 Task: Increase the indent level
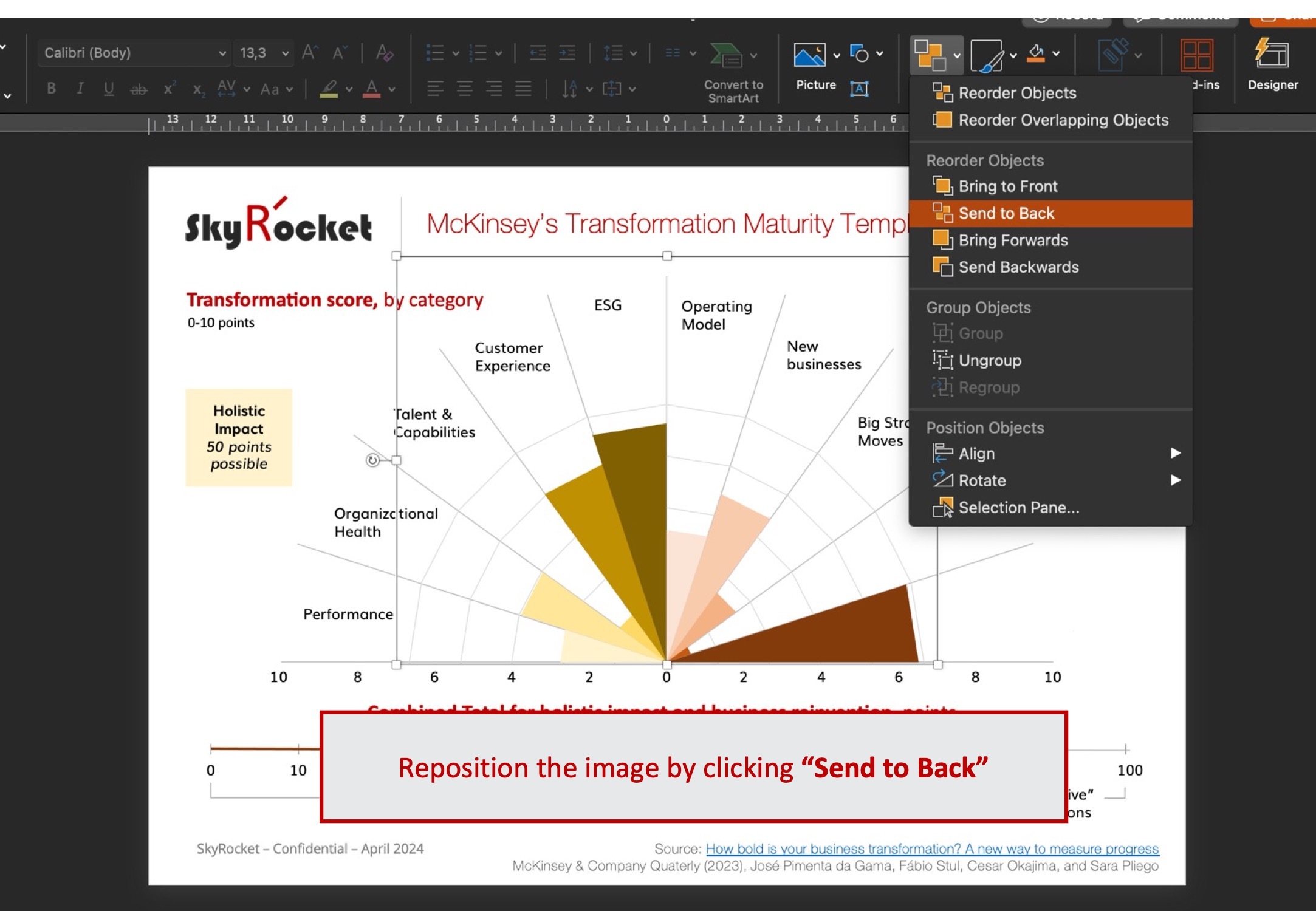pos(567,53)
